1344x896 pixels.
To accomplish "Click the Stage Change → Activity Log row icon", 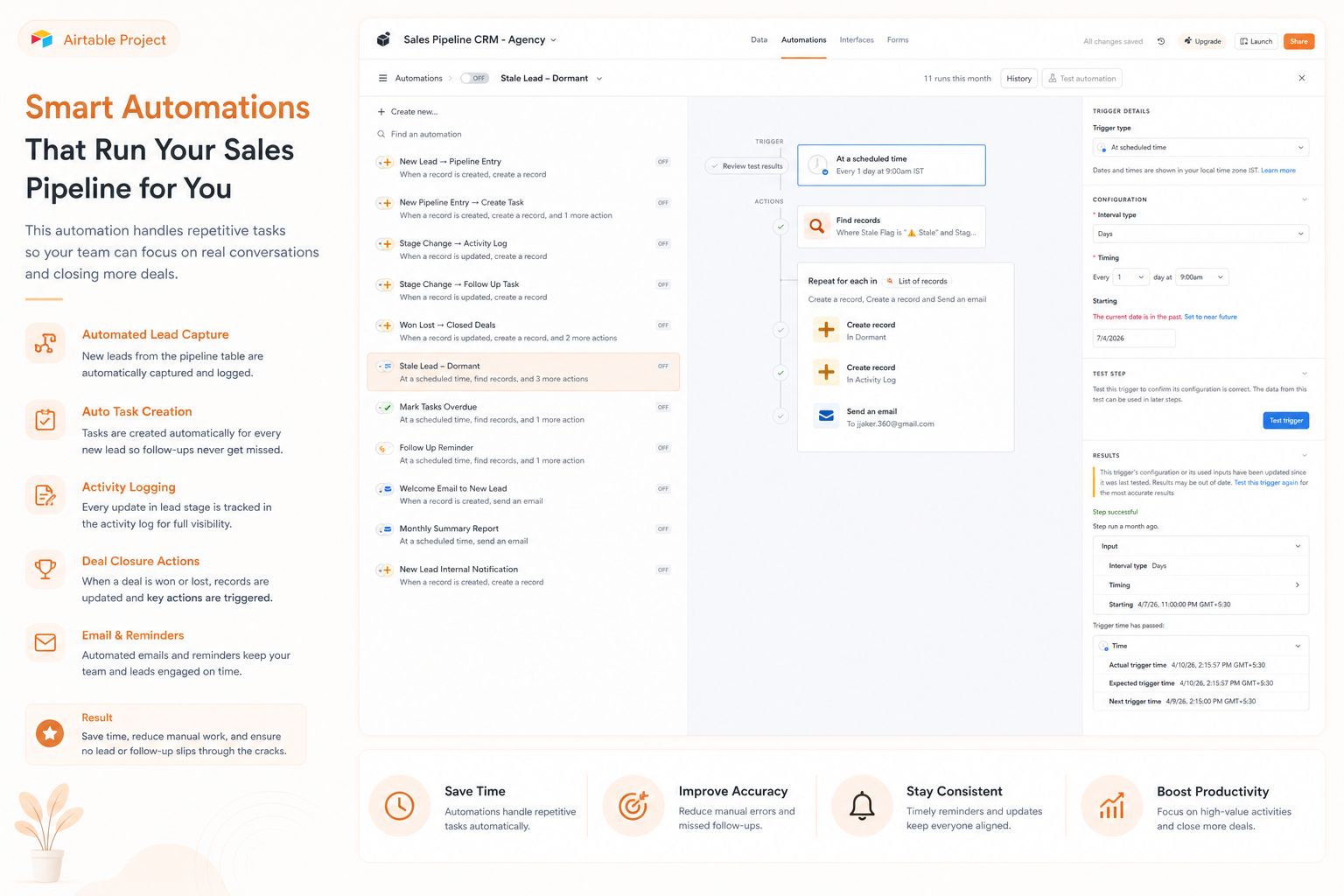I will pyautogui.click(x=385, y=244).
